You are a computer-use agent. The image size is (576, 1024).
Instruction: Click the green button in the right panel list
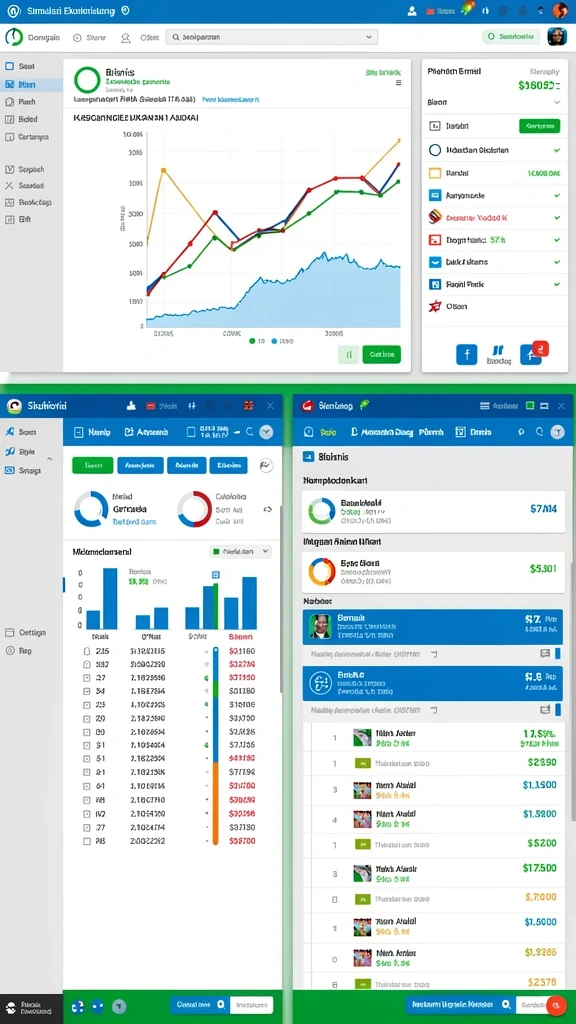(539, 126)
